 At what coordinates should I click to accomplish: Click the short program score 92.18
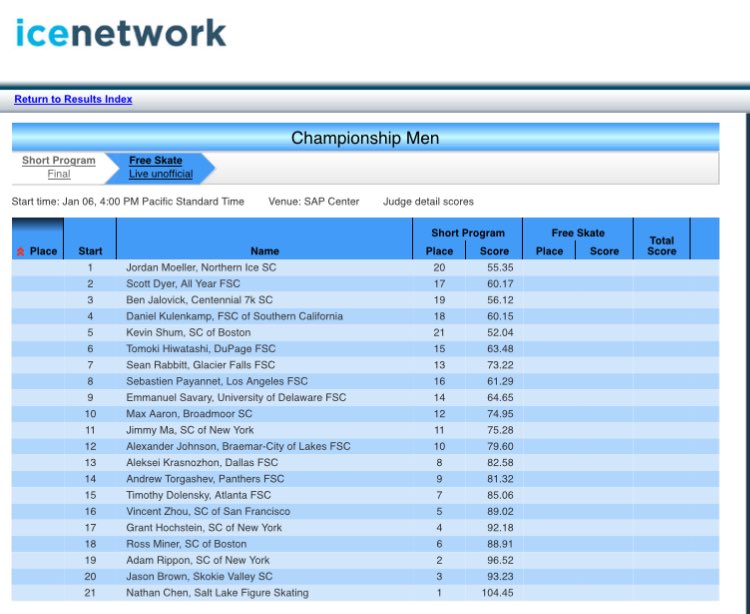(500, 527)
